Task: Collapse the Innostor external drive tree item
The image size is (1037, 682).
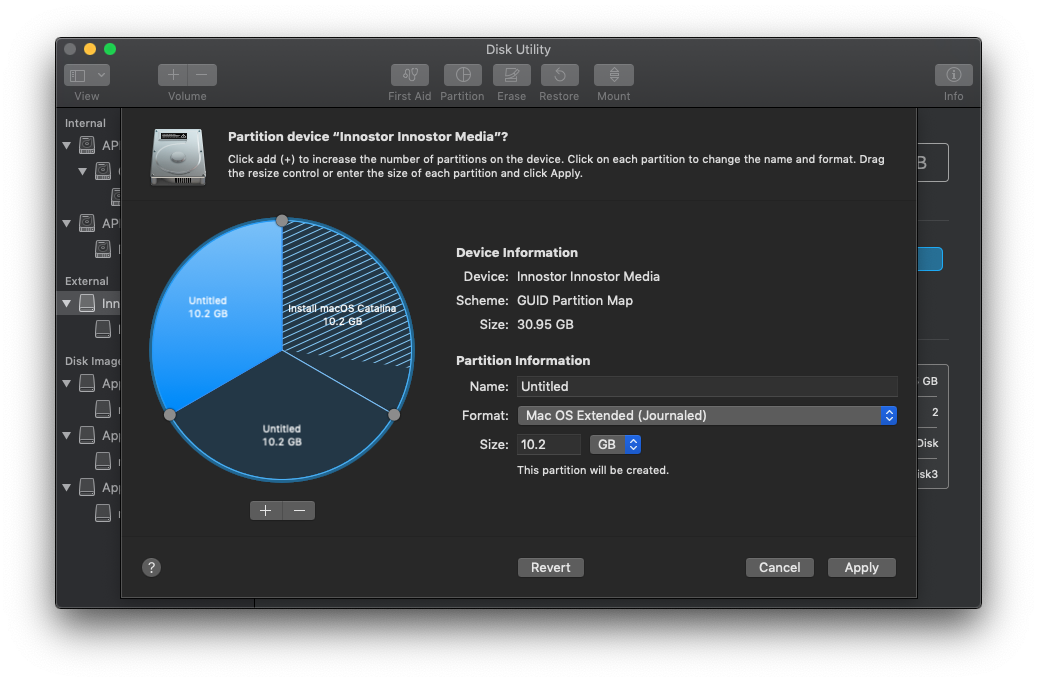Action: 67,303
